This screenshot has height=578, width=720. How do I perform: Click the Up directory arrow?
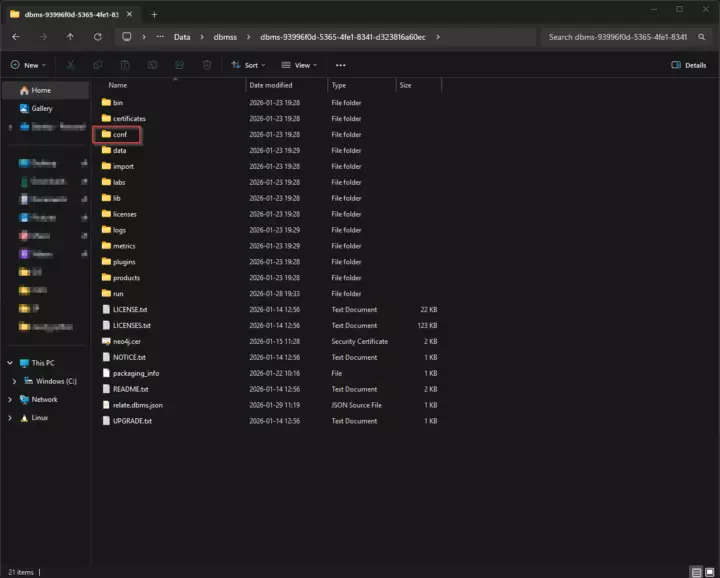point(70,37)
